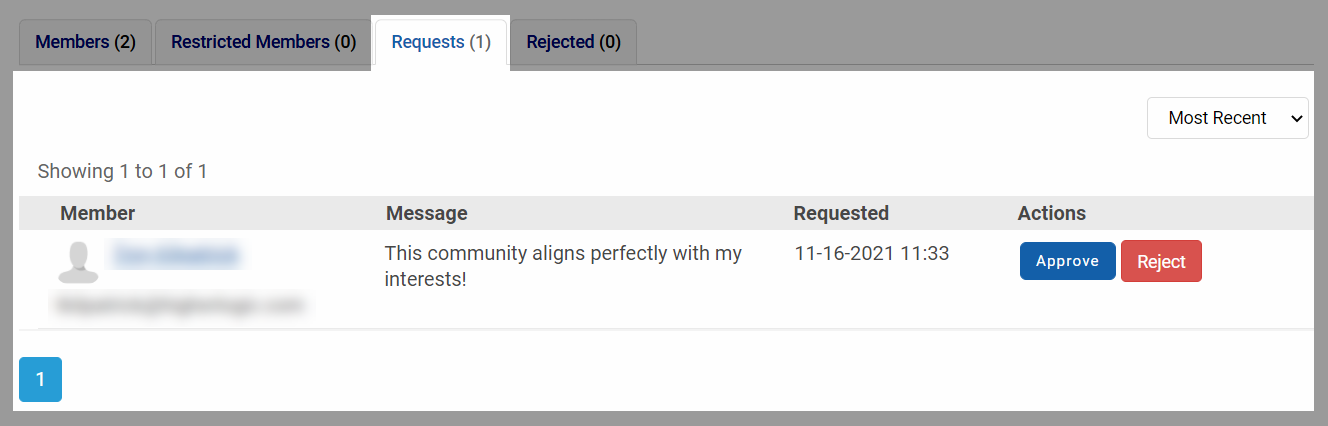Select the Requests (1) tab
The width and height of the screenshot is (1328, 426).
tap(441, 42)
